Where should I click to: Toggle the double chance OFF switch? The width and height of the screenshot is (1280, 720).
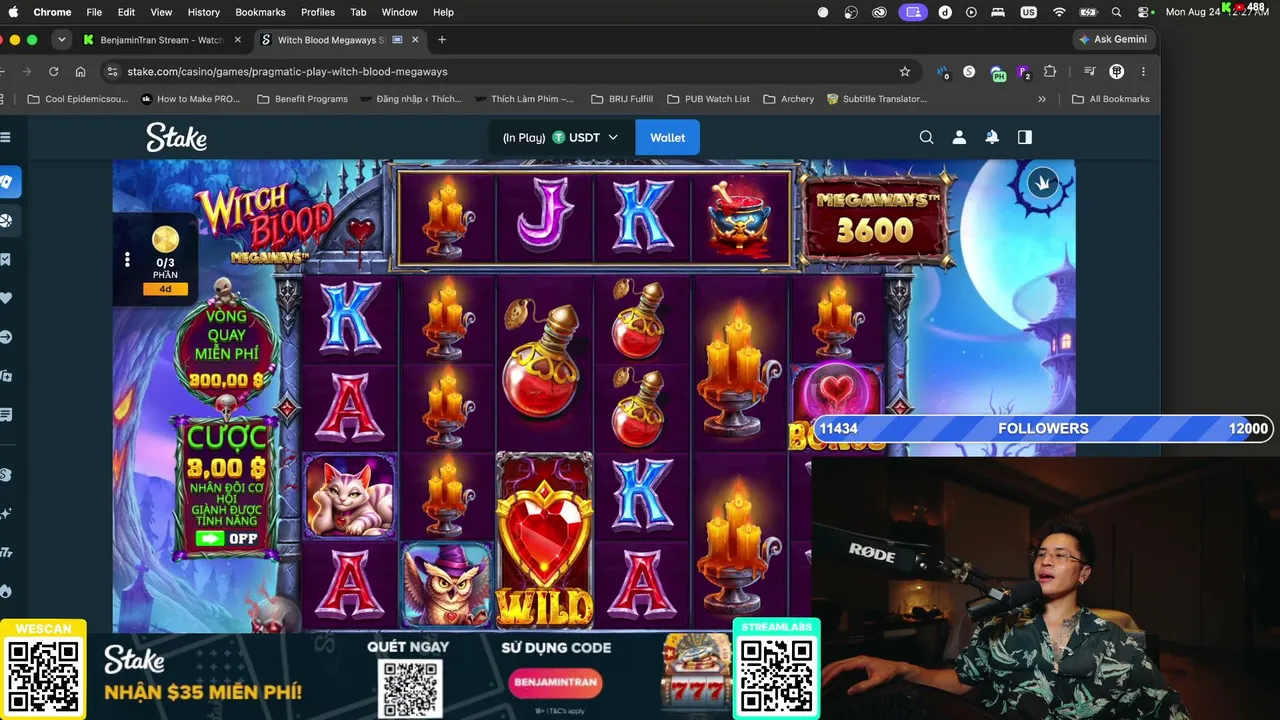click(227, 538)
